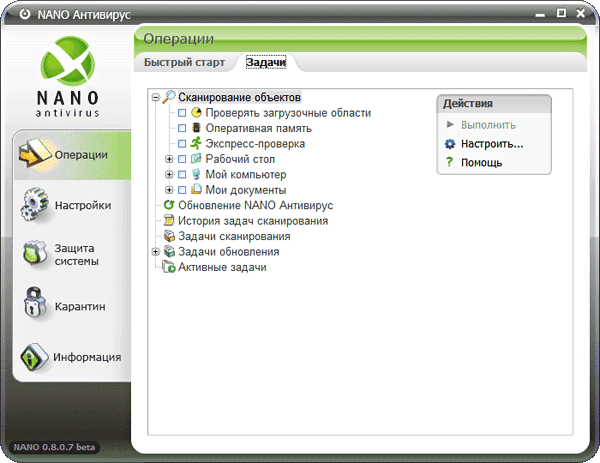This screenshot has width=600, height=463.
Task: Open Помощь from the actions panel
Action: [481, 162]
